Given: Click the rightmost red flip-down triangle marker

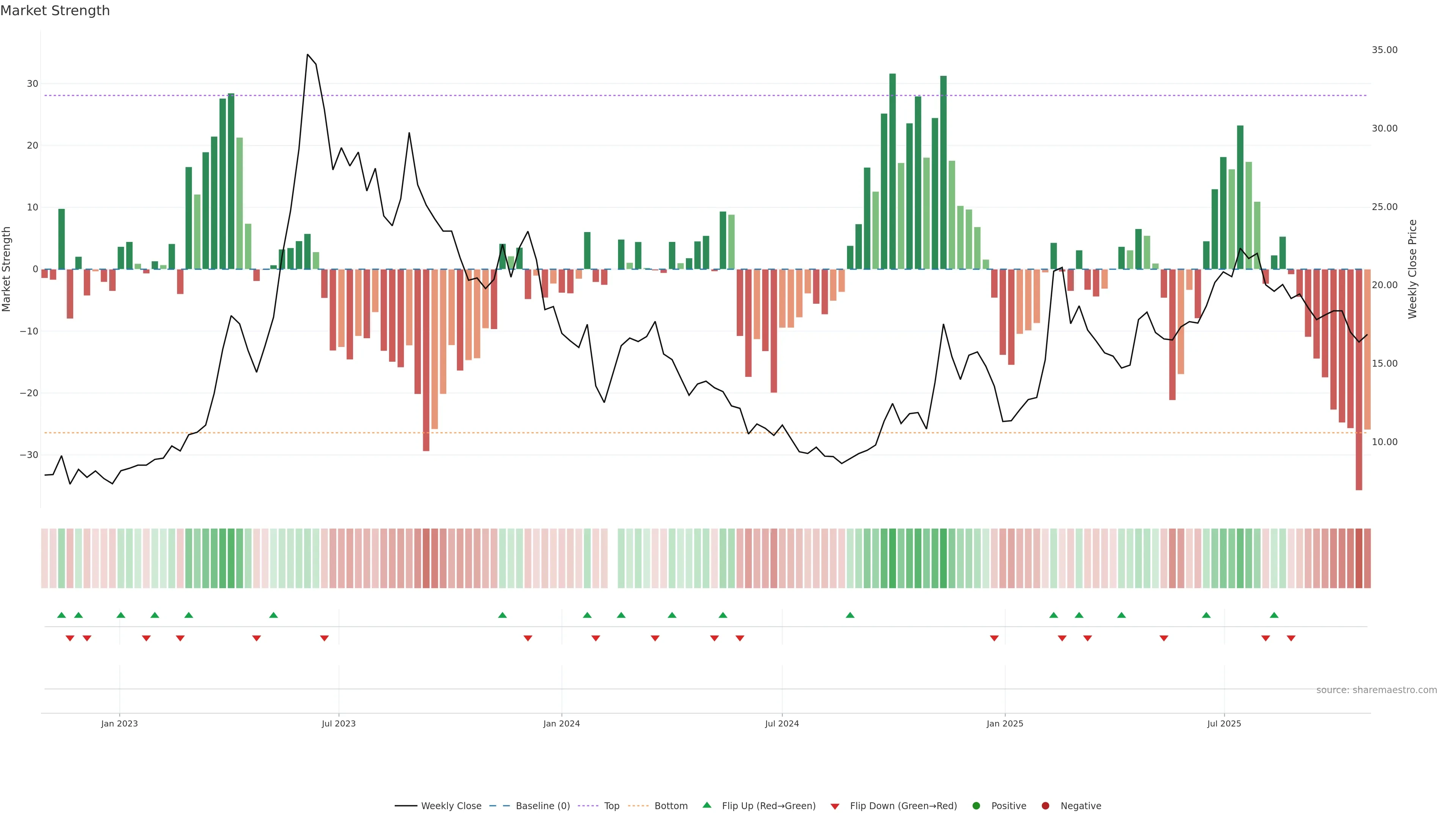Looking at the screenshot, I should pyautogui.click(x=1291, y=638).
